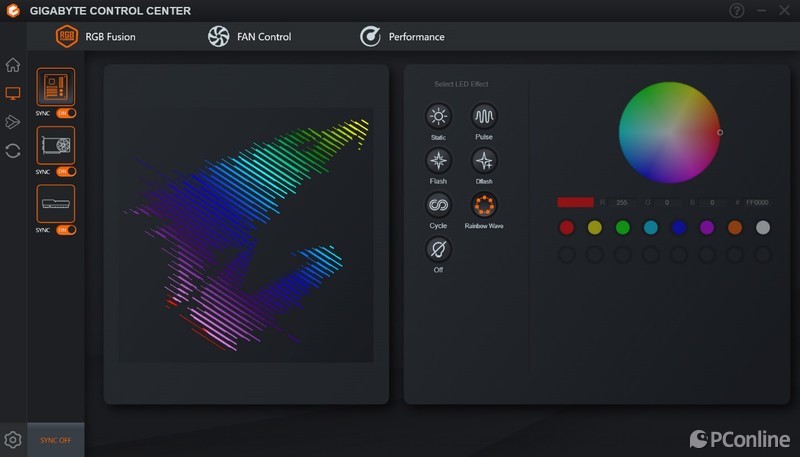Open the monitor sidebar icon
800x457 pixels.
13,93
